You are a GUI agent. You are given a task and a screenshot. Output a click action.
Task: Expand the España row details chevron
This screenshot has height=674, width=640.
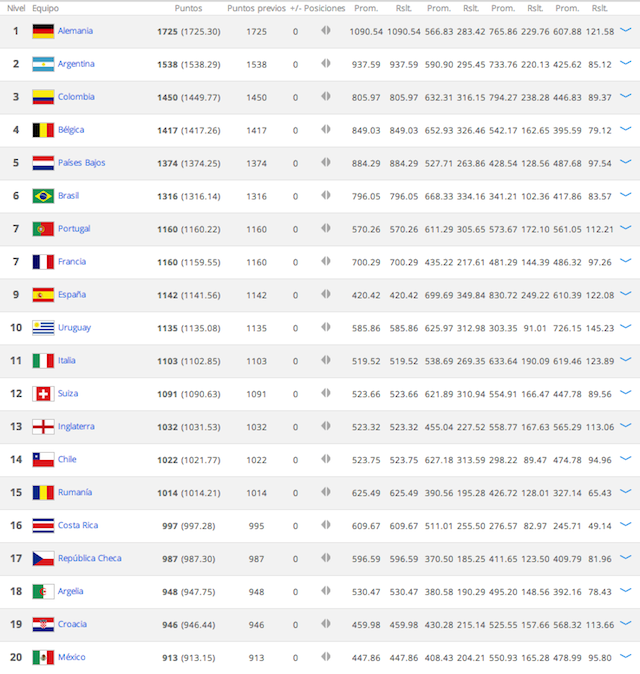coord(626,295)
